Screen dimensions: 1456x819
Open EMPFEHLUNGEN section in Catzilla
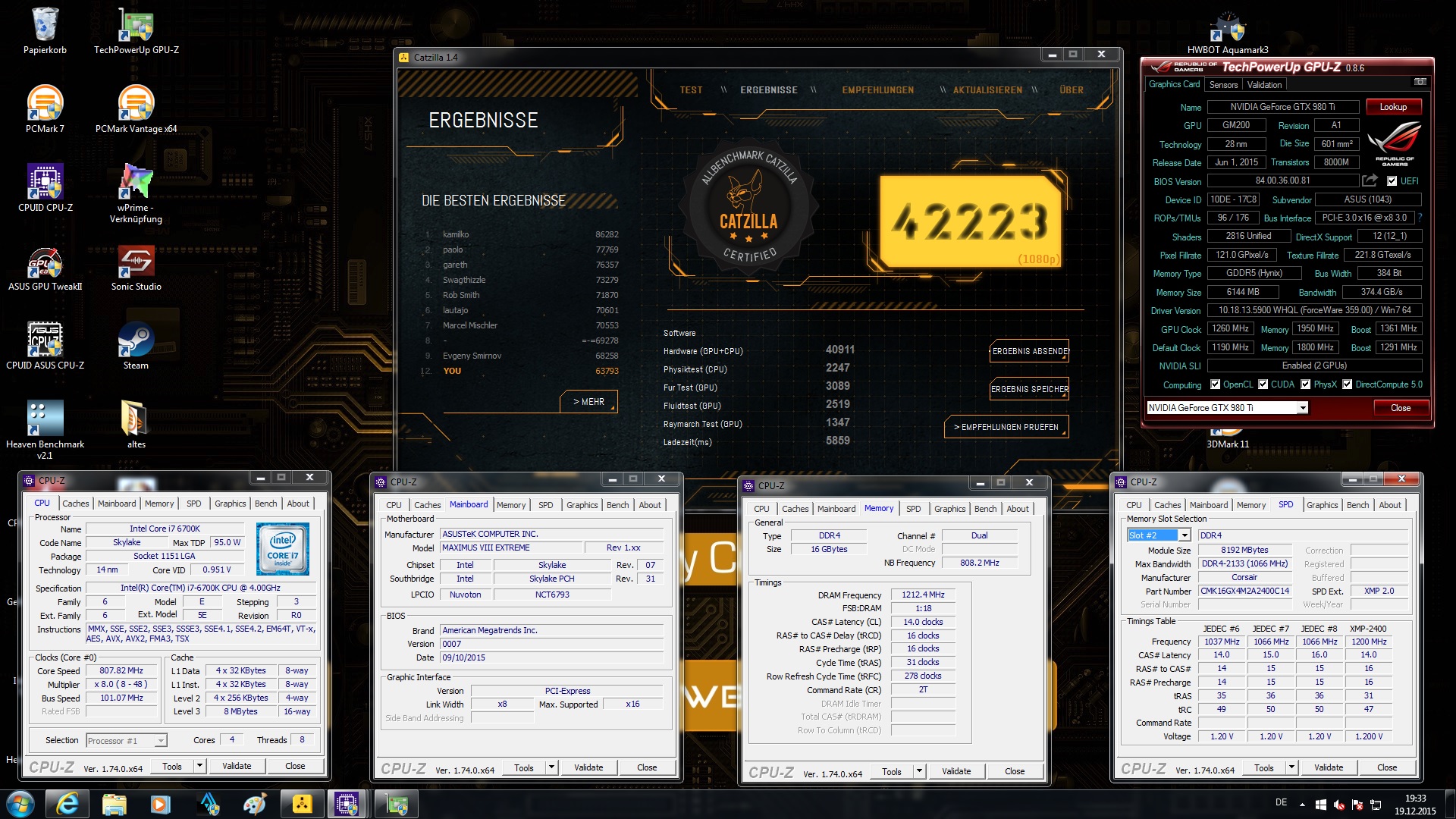[877, 89]
